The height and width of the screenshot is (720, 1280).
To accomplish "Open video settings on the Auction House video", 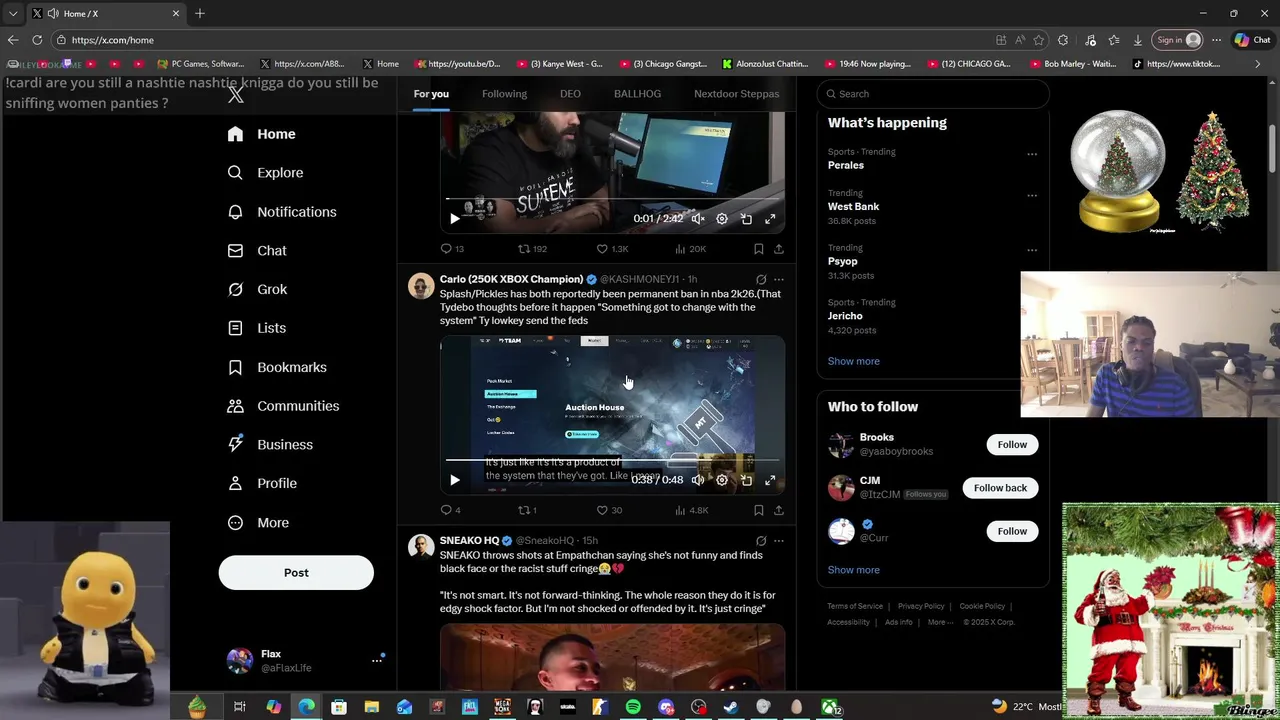I will coord(722,480).
